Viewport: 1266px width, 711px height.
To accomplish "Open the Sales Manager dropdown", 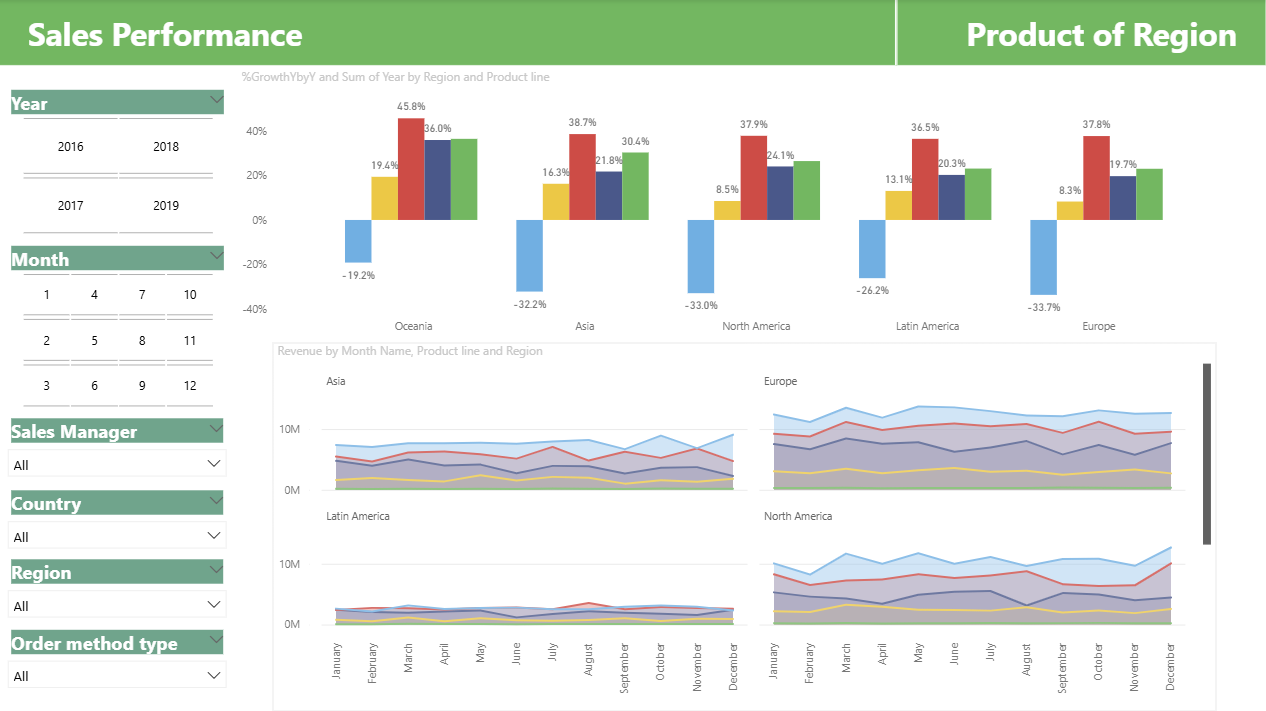I will click(117, 464).
